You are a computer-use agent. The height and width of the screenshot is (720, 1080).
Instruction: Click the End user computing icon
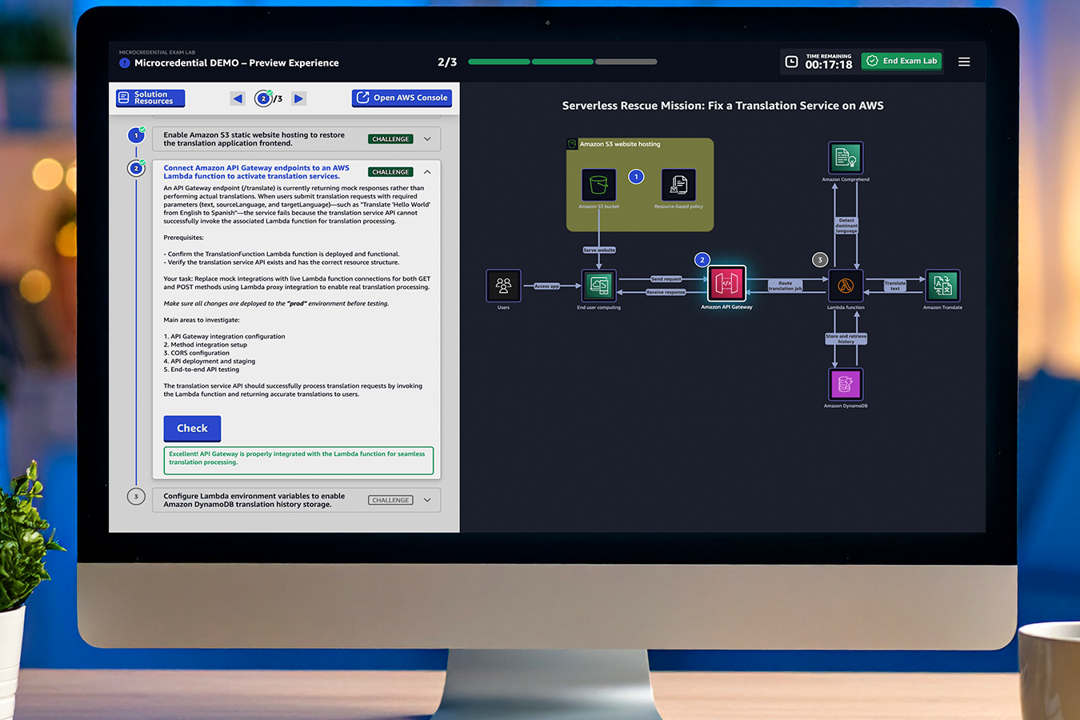pos(599,286)
